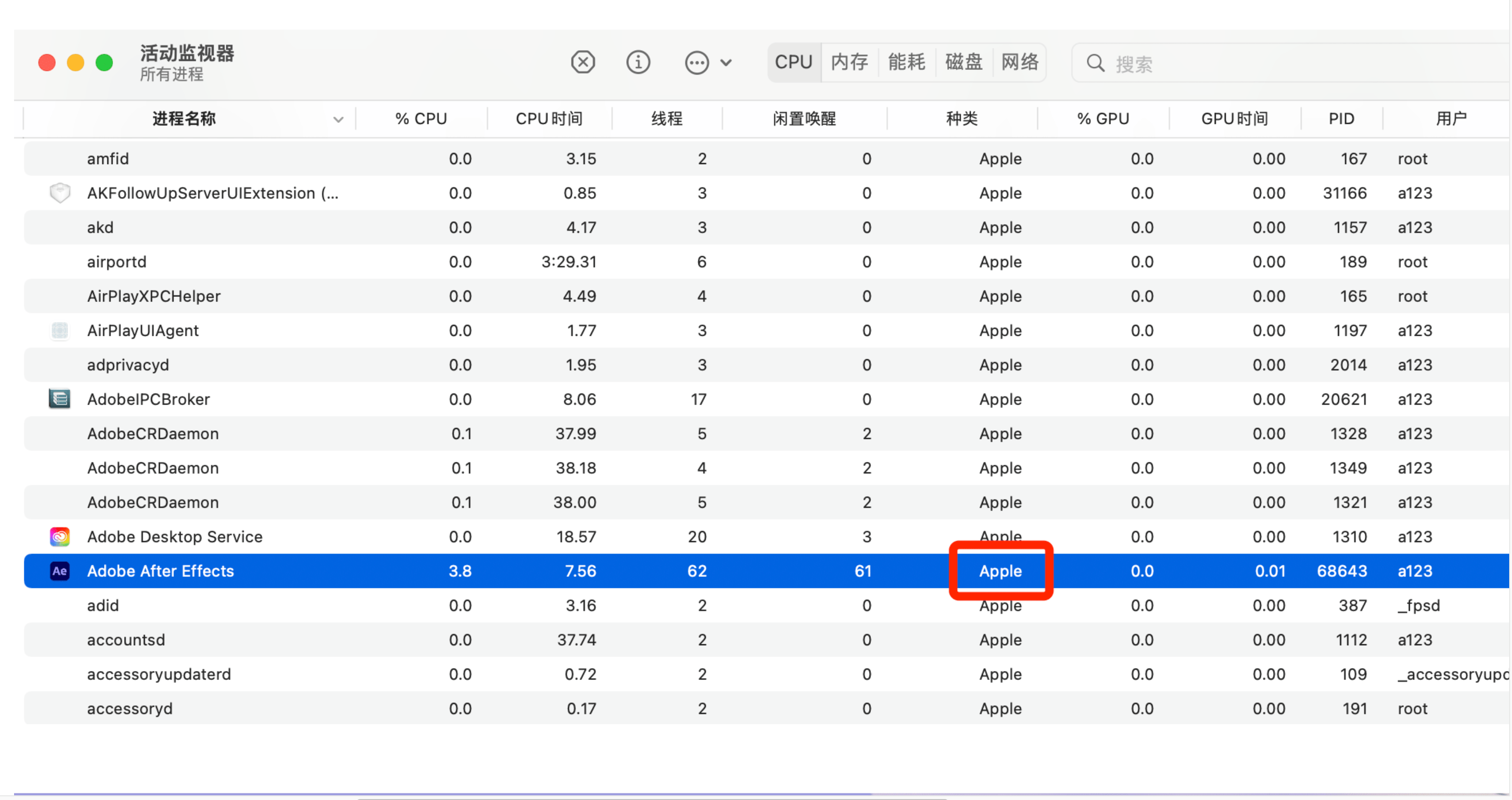
Task: Click the _fpsd user cell
Action: pos(1419,605)
